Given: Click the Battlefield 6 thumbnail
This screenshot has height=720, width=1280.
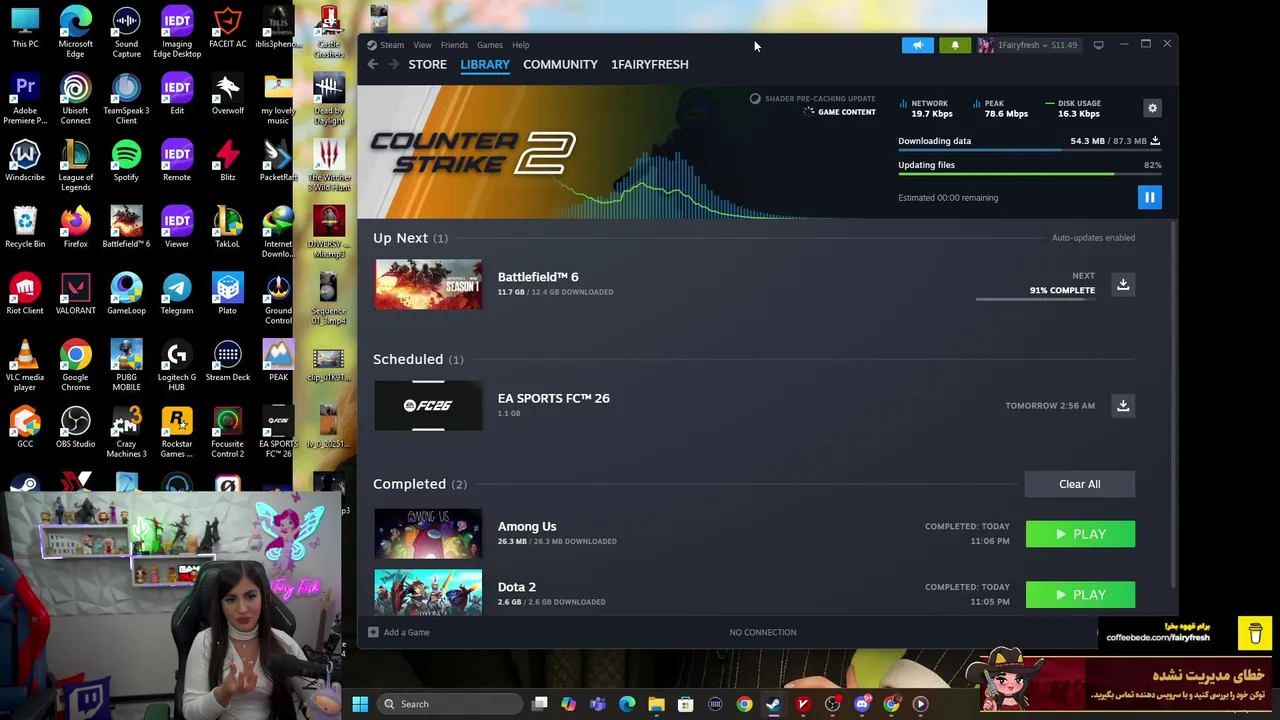Looking at the screenshot, I should [428, 284].
